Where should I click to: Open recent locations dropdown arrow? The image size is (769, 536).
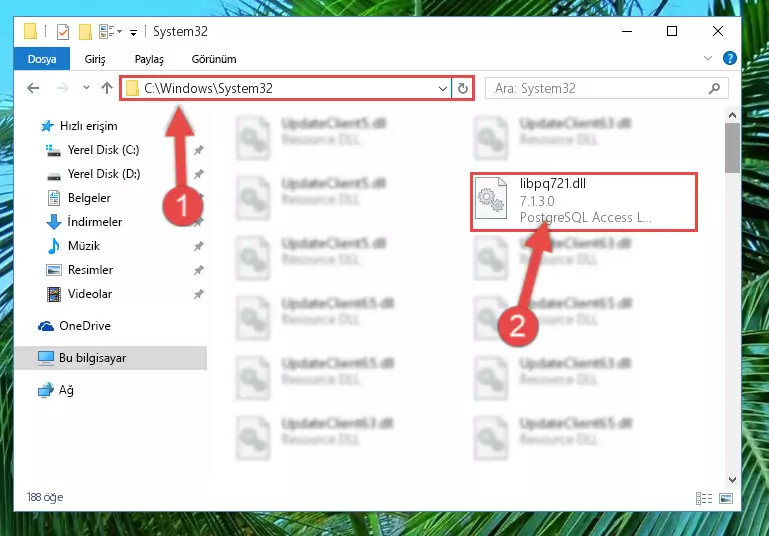coord(86,88)
